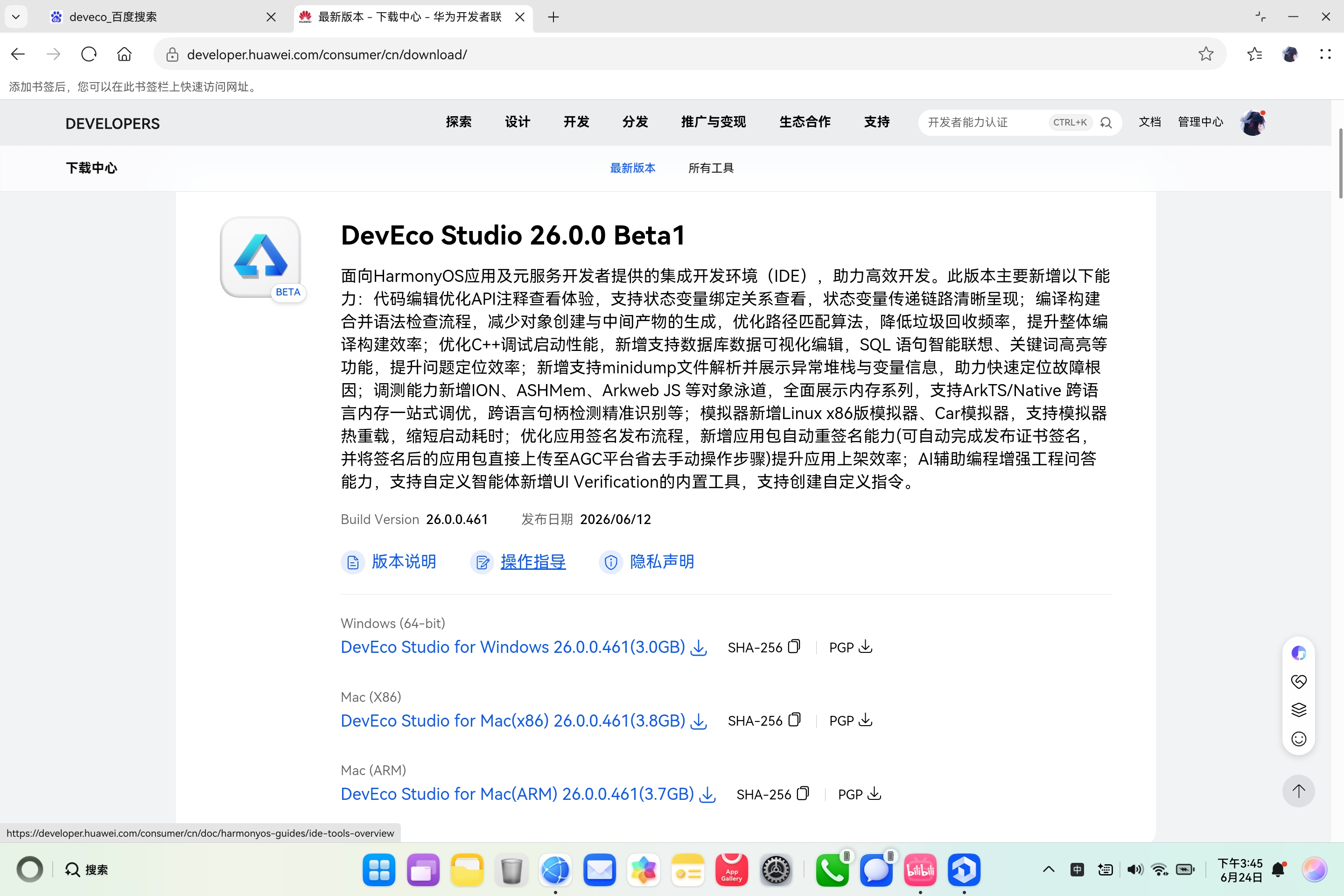The width and height of the screenshot is (1344, 896).
Task: Open the 文档 link in header
Action: pyautogui.click(x=1150, y=122)
